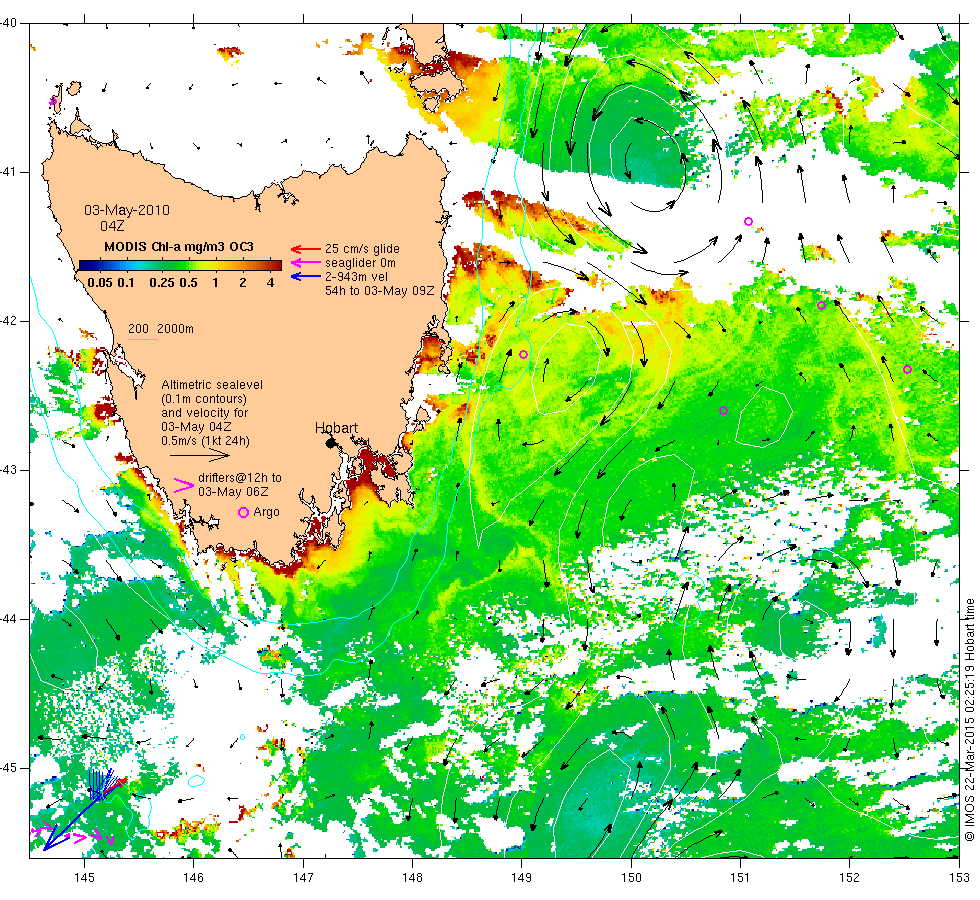Click the MODIS chlorophyll color bar

click(180, 265)
